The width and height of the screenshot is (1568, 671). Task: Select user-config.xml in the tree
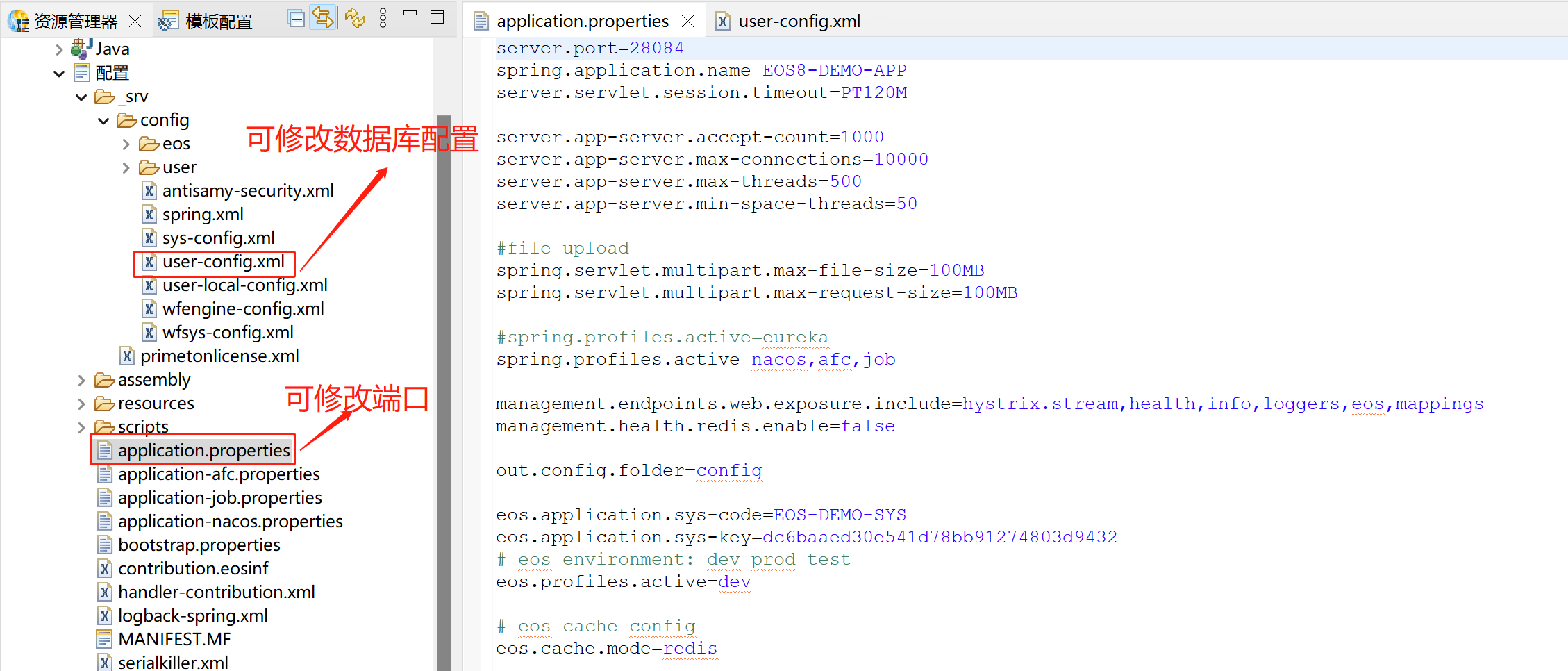coord(223,262)
